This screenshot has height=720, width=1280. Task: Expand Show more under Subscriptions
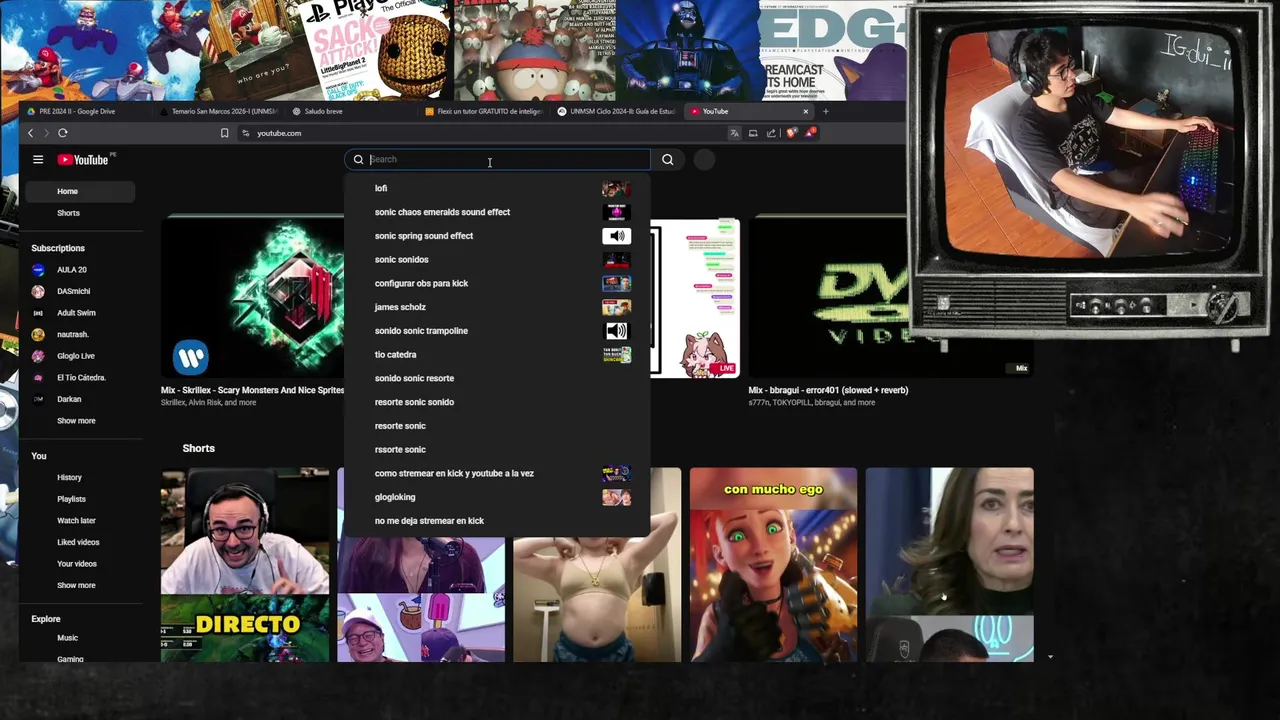(x=76, y=421)
